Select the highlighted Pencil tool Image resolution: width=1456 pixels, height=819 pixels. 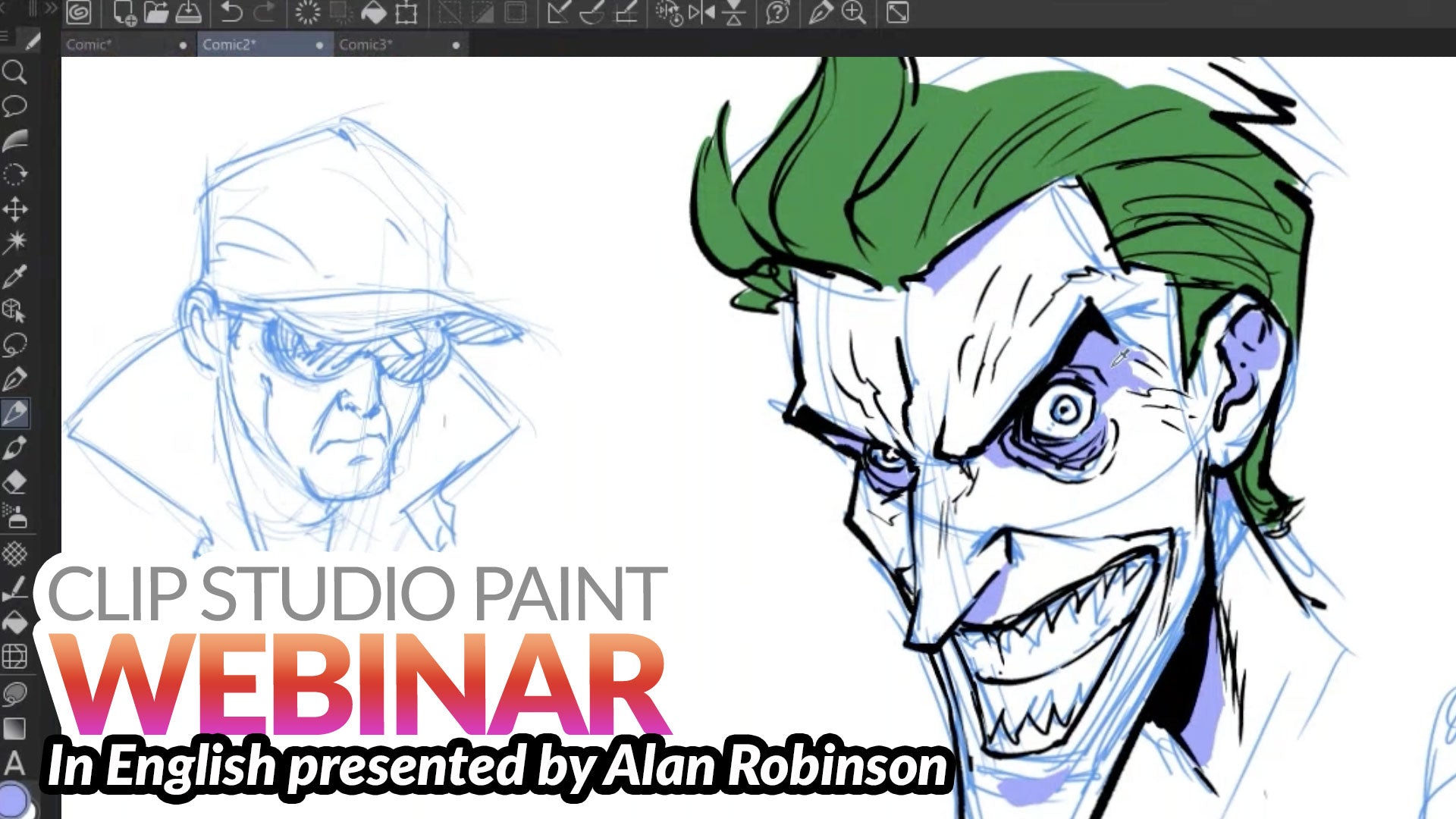(14, 413)
